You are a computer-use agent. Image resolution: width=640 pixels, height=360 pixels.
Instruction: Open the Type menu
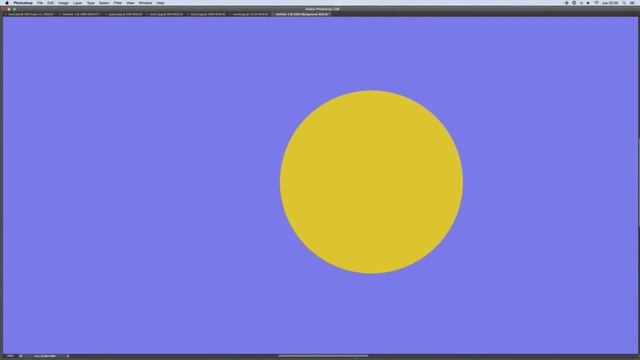point(91,3)
